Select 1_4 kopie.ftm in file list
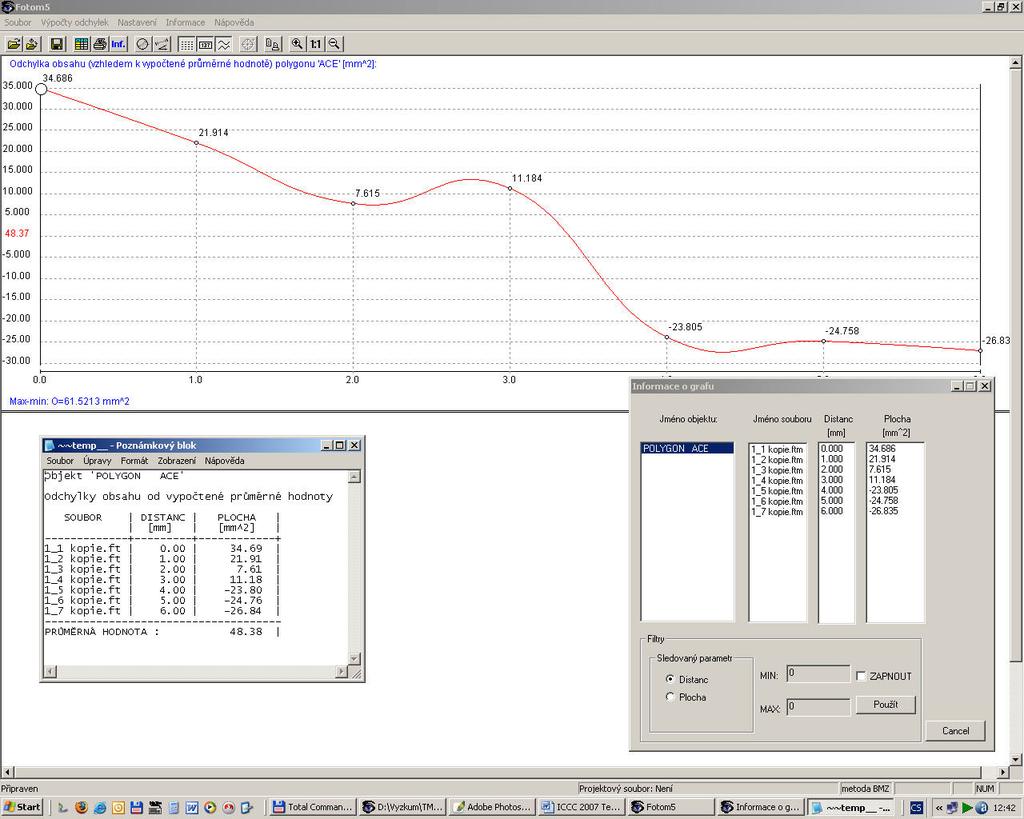The width and height of the screenshot is (1024, 819). pos(777,480)
